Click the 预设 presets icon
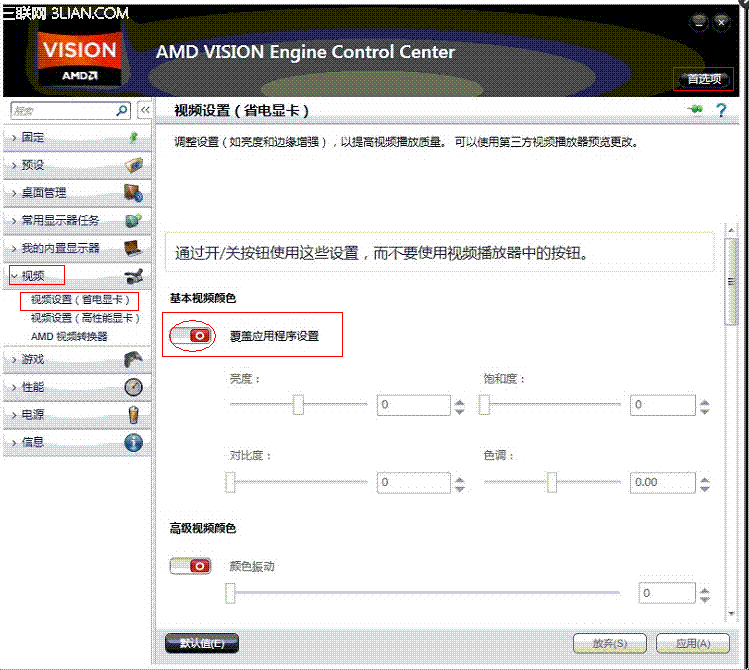The height and width of the screenshot is (670, 749). tap(134, 165)
